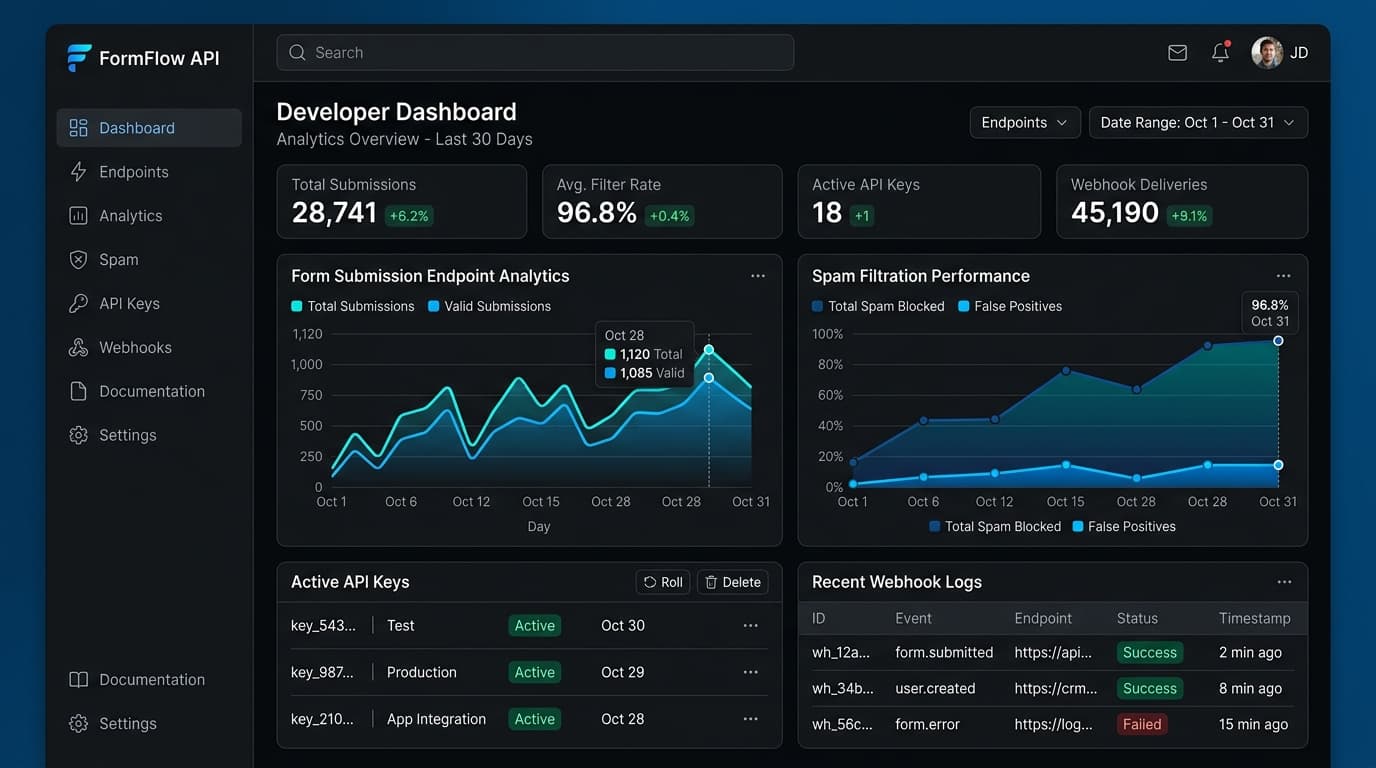
Task: Open the Date Range Oct 1 - Oct 31 dropdown
Action: 1198,123
